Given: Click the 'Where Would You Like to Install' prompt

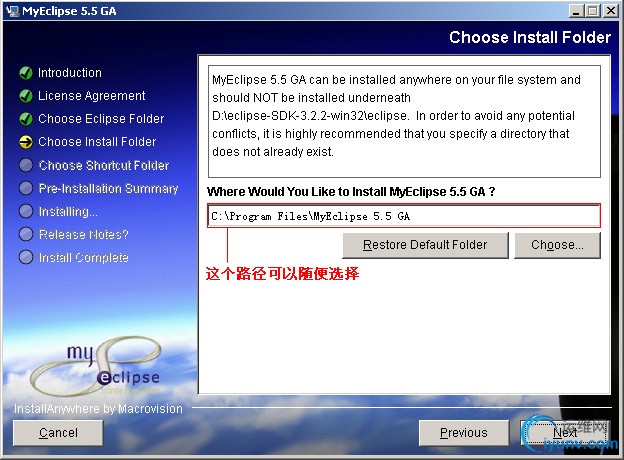Looking at the screenshot, I should click(351, 192).
